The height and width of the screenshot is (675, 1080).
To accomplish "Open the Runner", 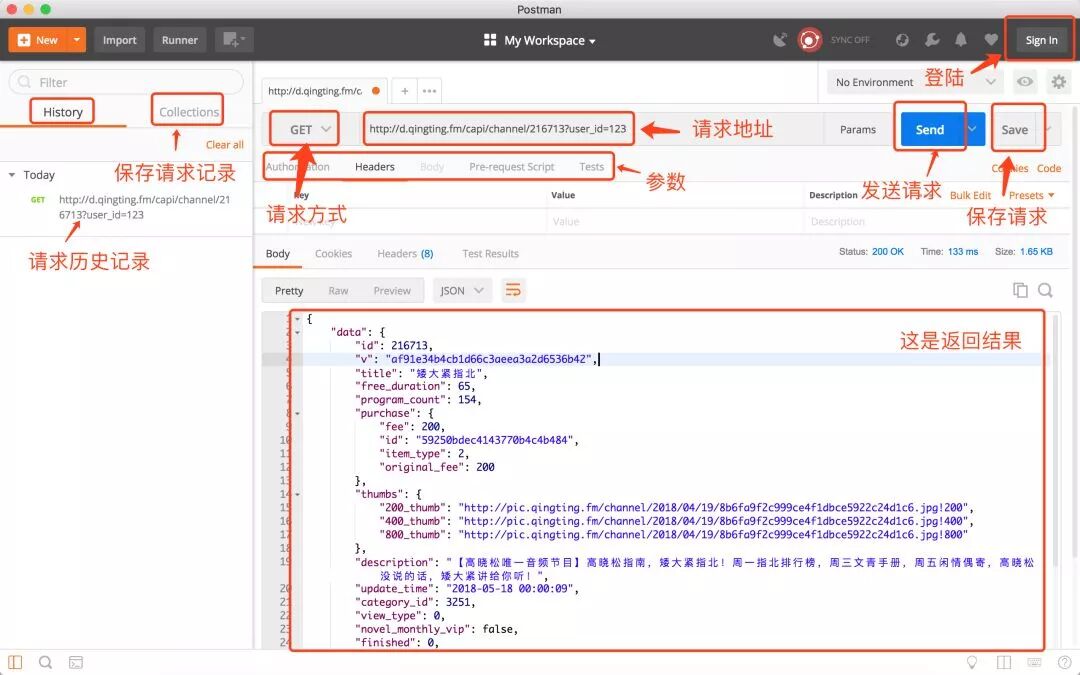I will (180, 40).
